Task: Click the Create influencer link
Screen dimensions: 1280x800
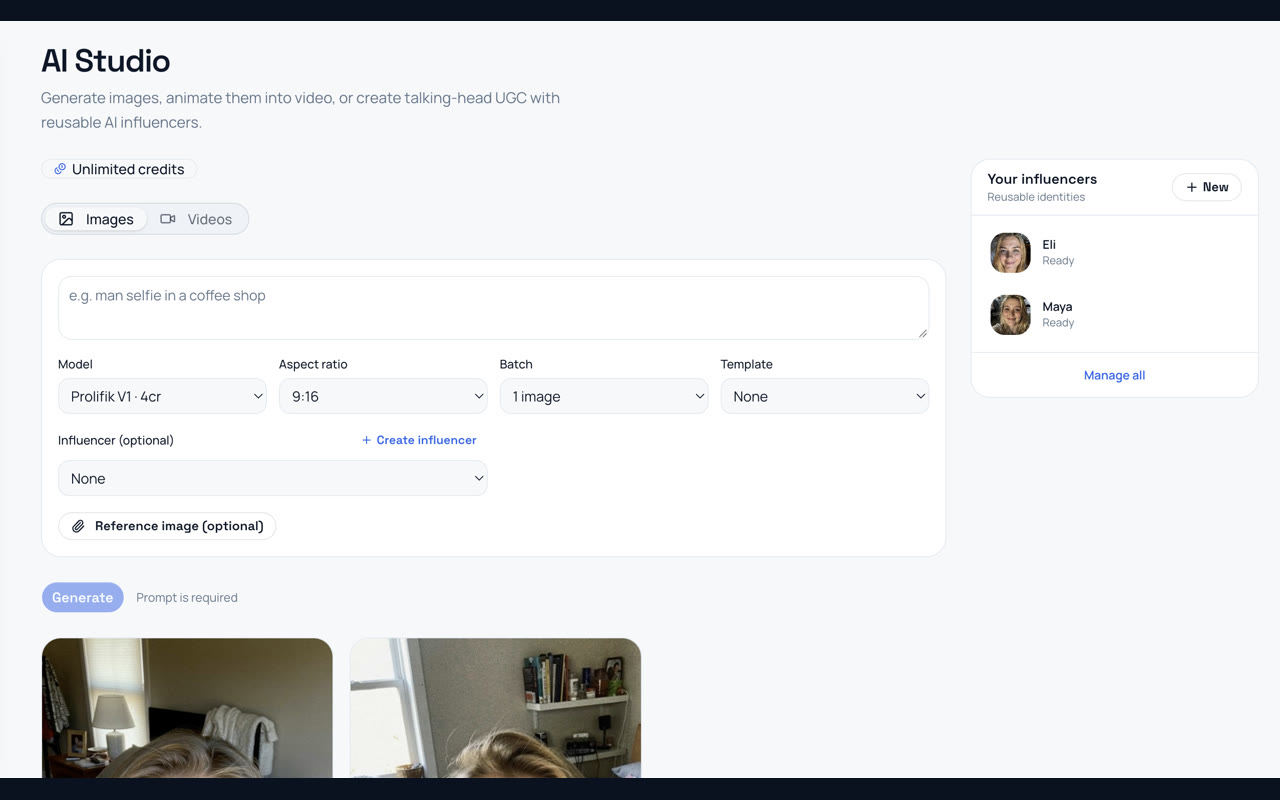Action: (x=419, y=440)
